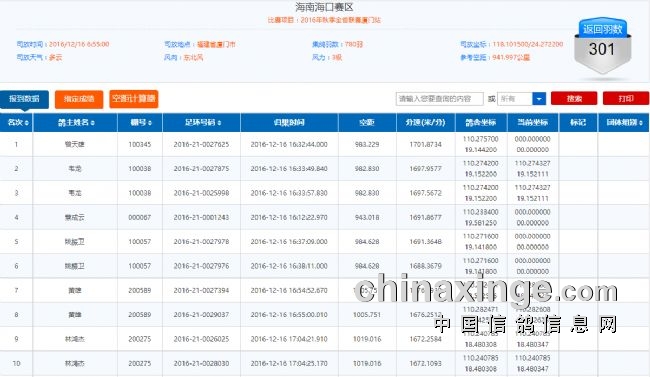Expand the 所有 filter dropdown arrow
Screen dimensions: 650x377
[539, 99]
